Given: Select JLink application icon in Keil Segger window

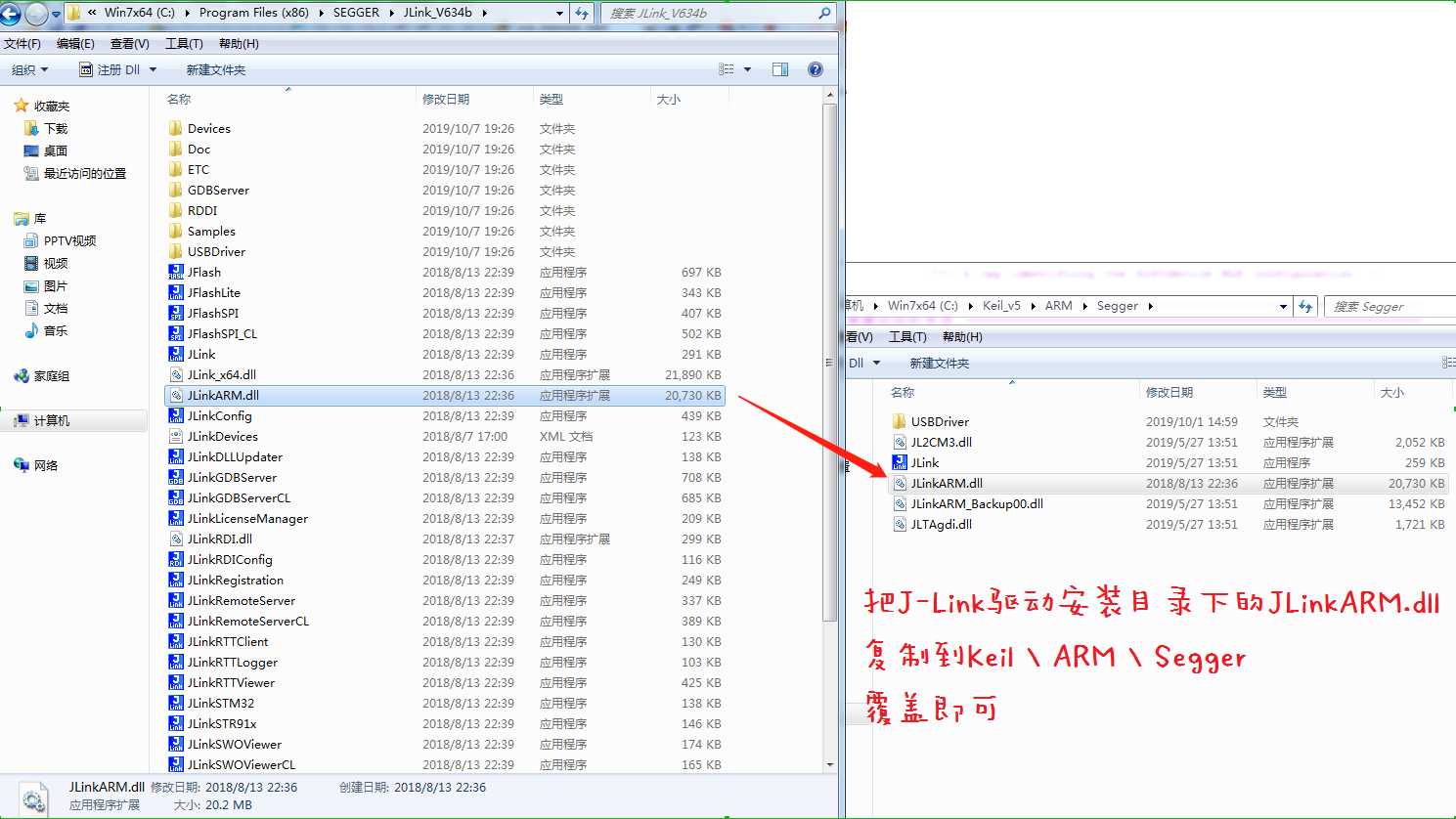Looking at the screenshot, I should pos(900,462).
